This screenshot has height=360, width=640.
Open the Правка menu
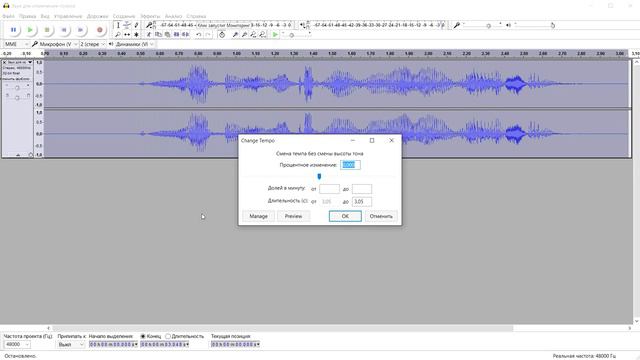27,16
